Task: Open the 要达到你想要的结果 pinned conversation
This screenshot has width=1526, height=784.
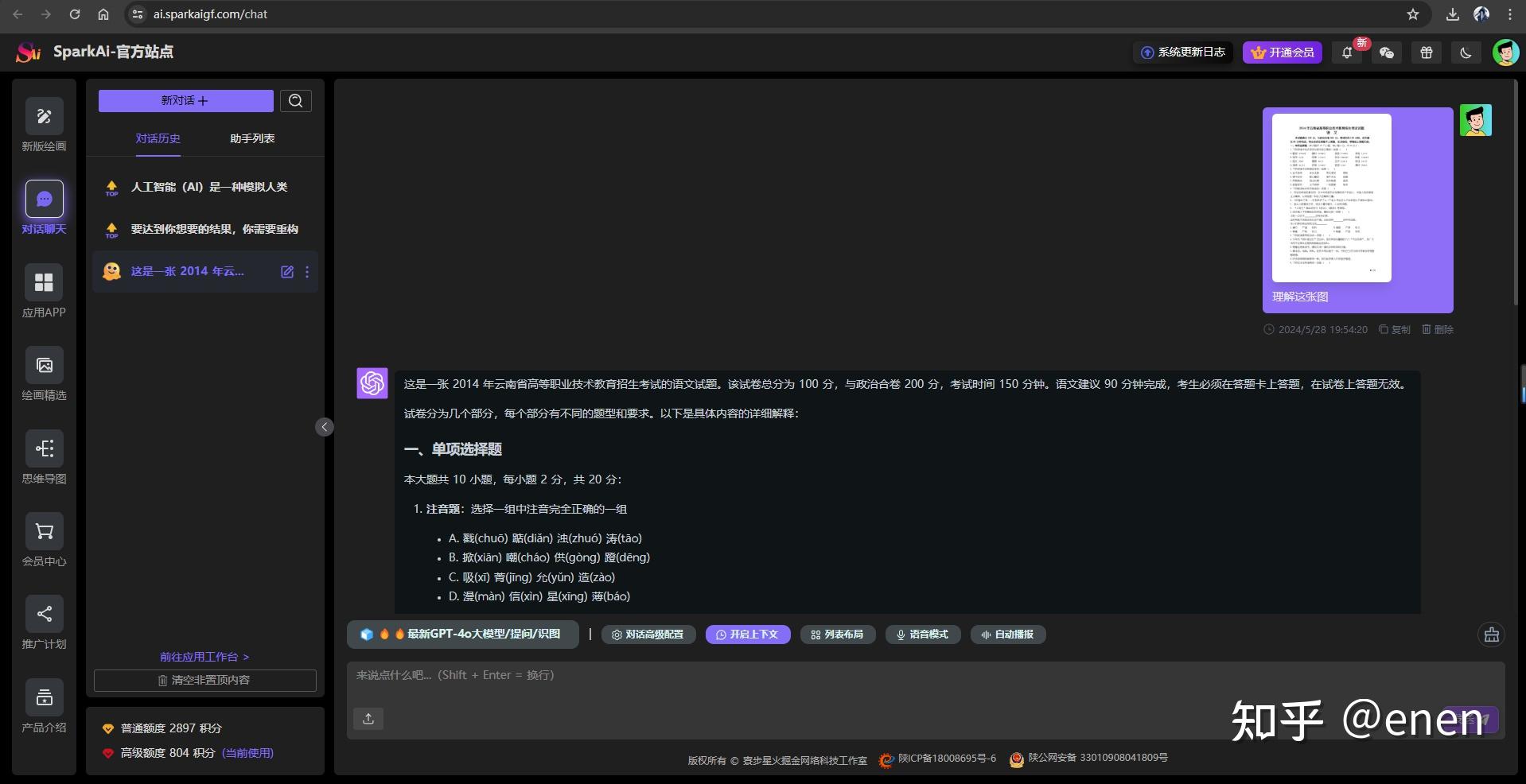Action: click(x=205, y=230)
